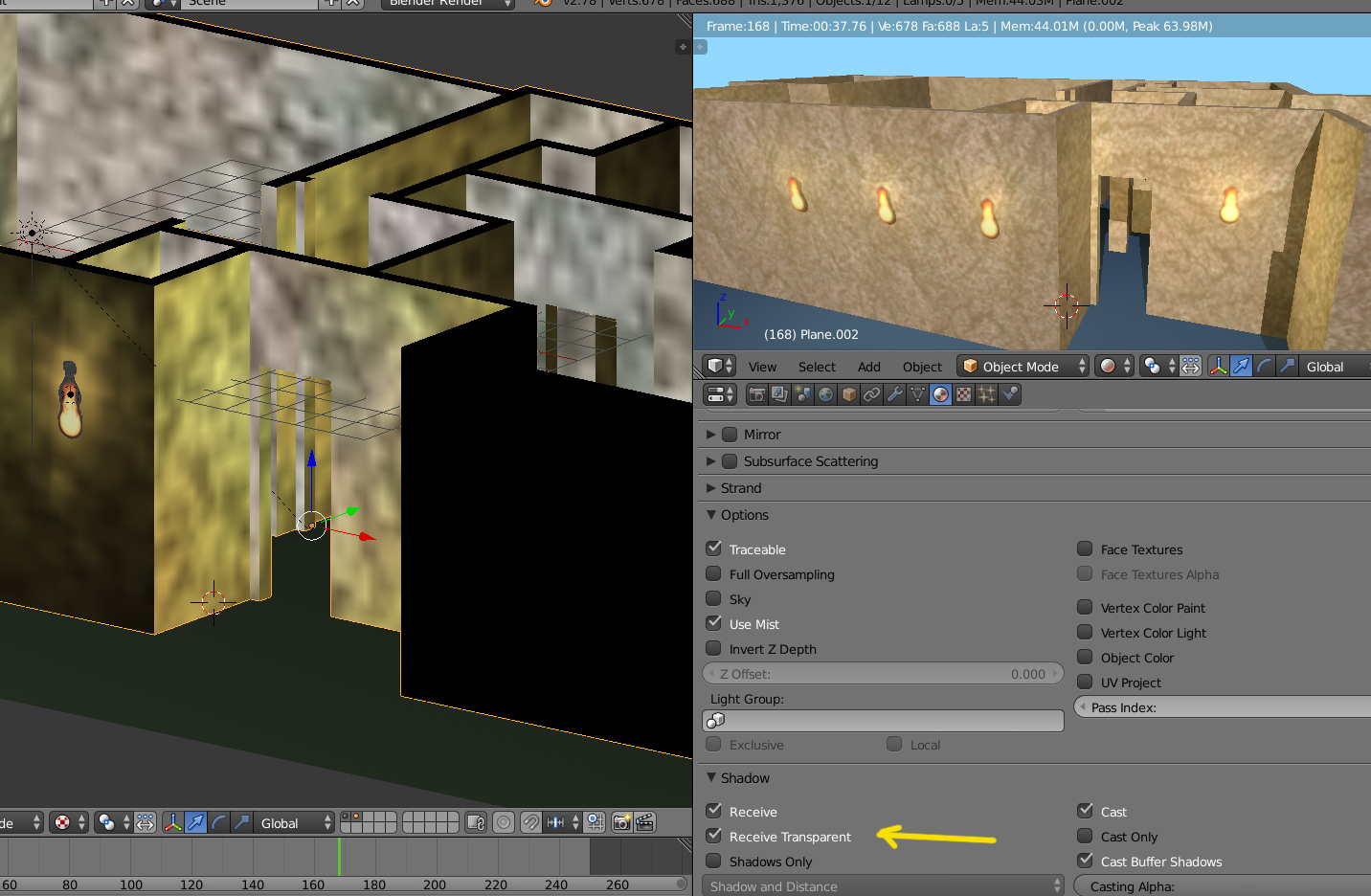1371x896 pixels.
Task: Open the Object Constraints chain-link tab
Action: tap(871, 394)
